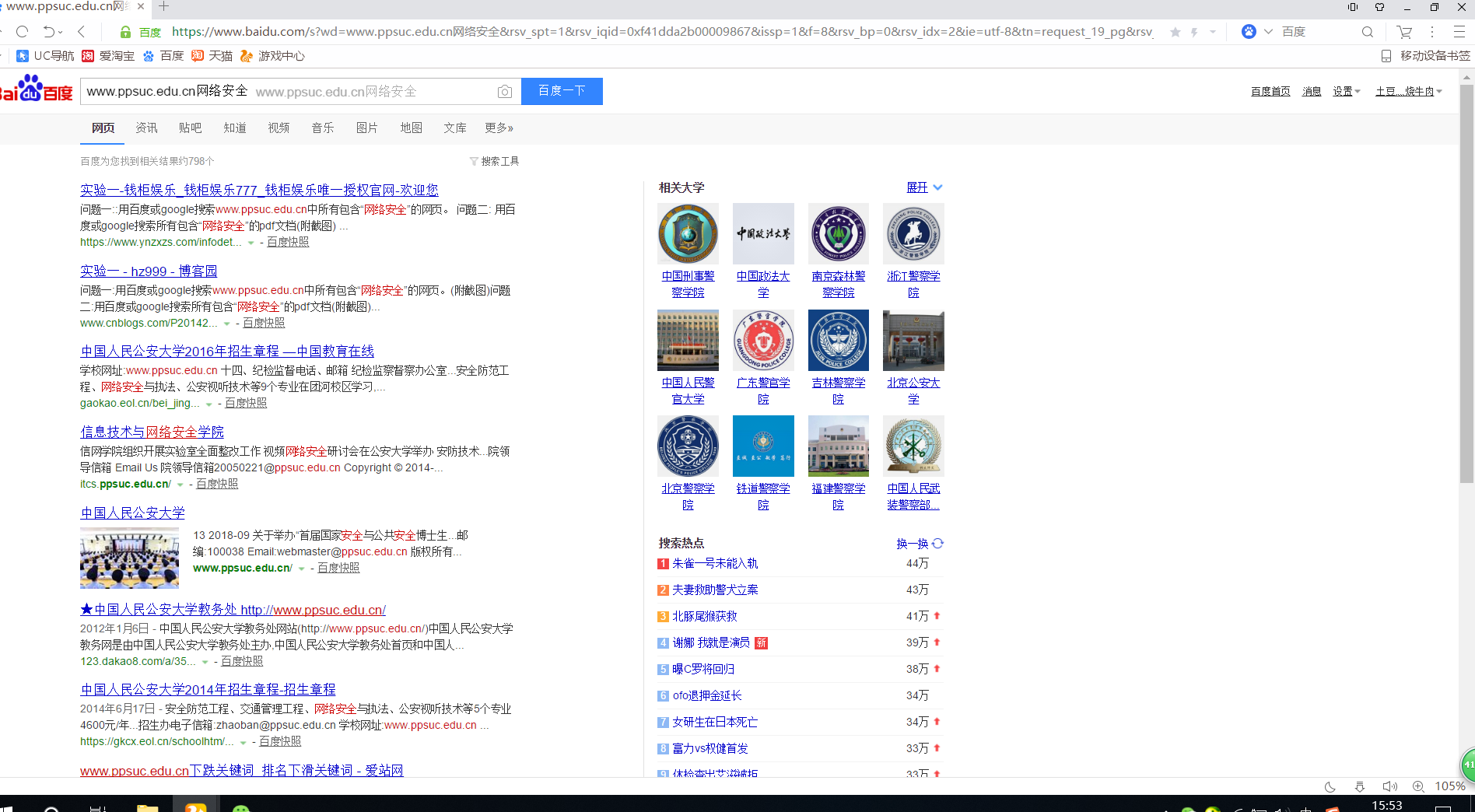Open the search engine chooser chevron
Screen dimensions: 1475x812
[1268, 32]
